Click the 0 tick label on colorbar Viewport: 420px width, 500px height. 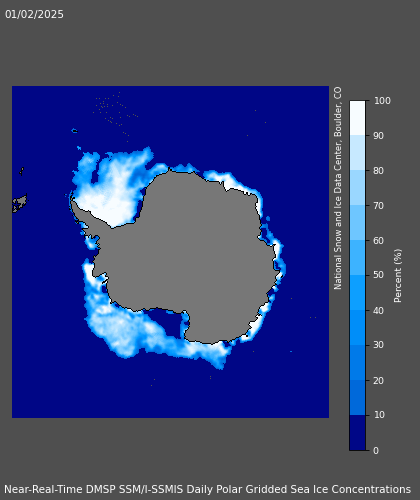[376, 451]
